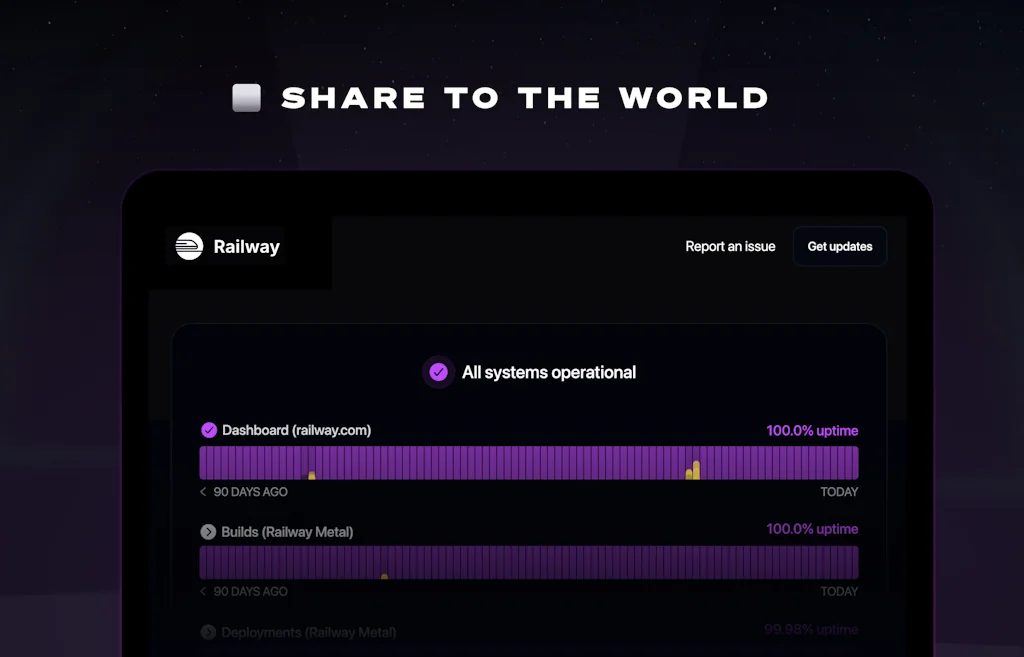Click the All systems operational status text

coord(549,372)
